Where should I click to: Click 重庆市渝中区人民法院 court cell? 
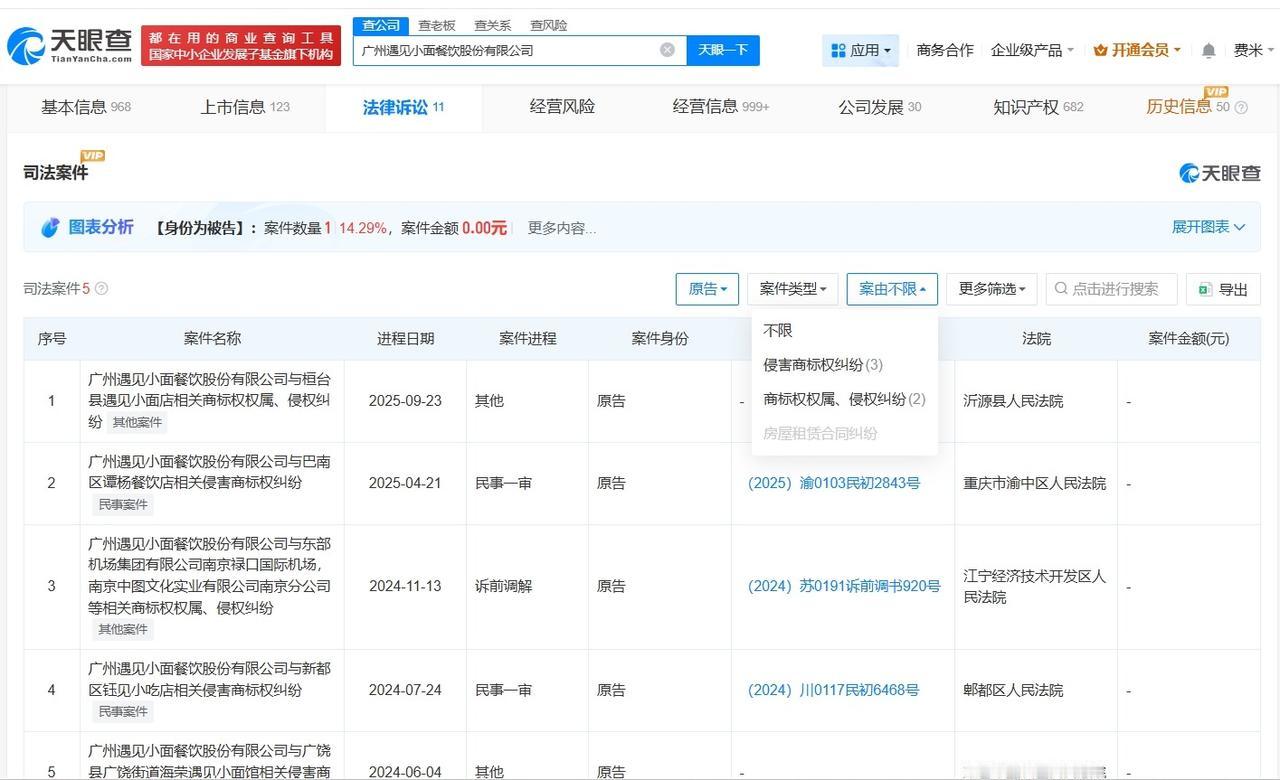(1035, 483)
